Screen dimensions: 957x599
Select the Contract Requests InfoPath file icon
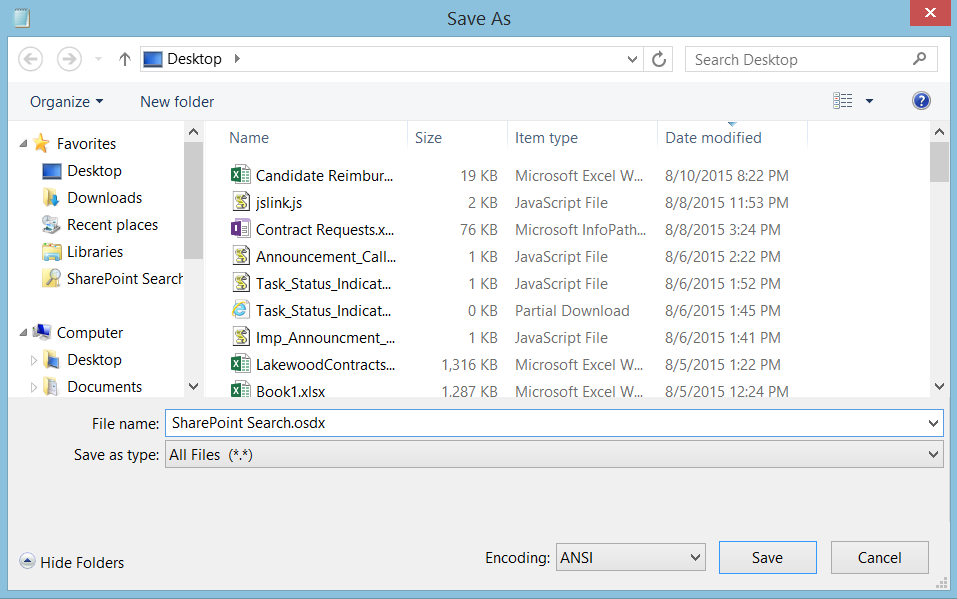click(240, 229)
